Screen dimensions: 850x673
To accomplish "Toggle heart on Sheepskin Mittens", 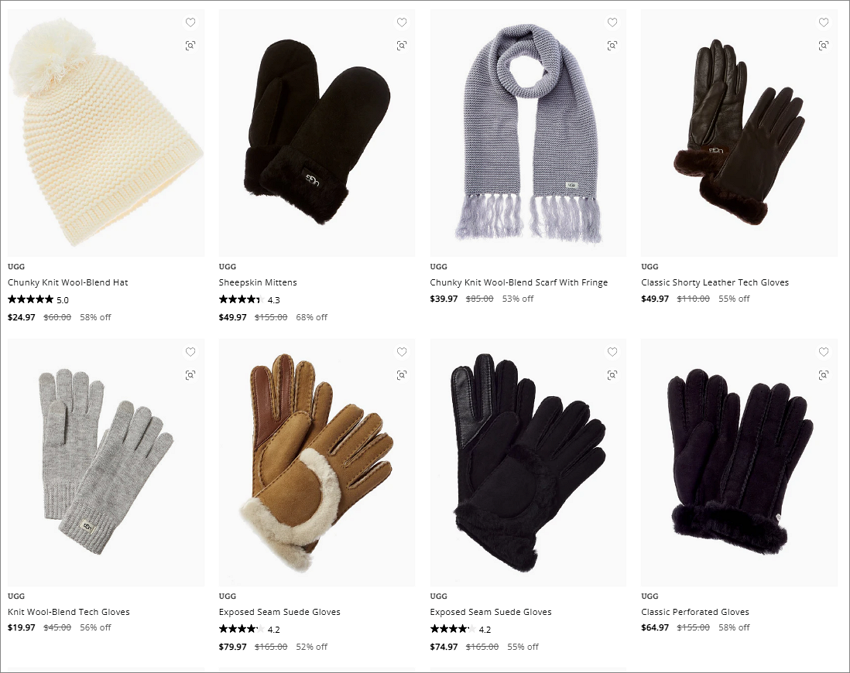I will pyautogui.click(x=402, y=22).
